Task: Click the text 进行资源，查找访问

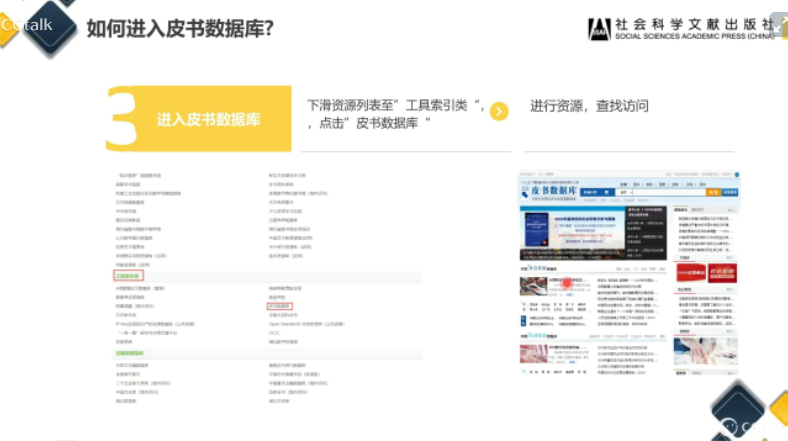Action: [x=589, y=106]
